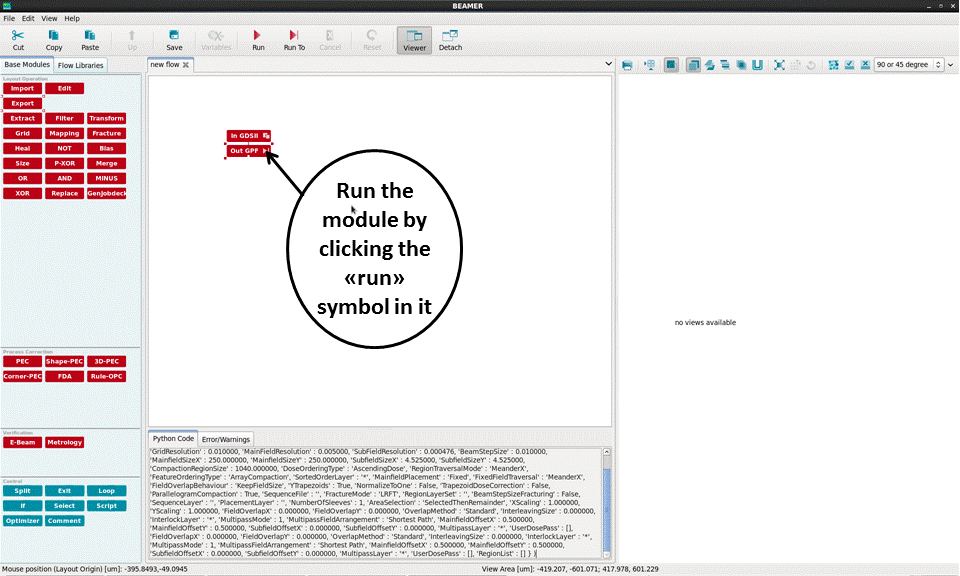Switch to the Error/Warnings tab
The height and width of the screenshot is (576, 960).
[226, 439]
